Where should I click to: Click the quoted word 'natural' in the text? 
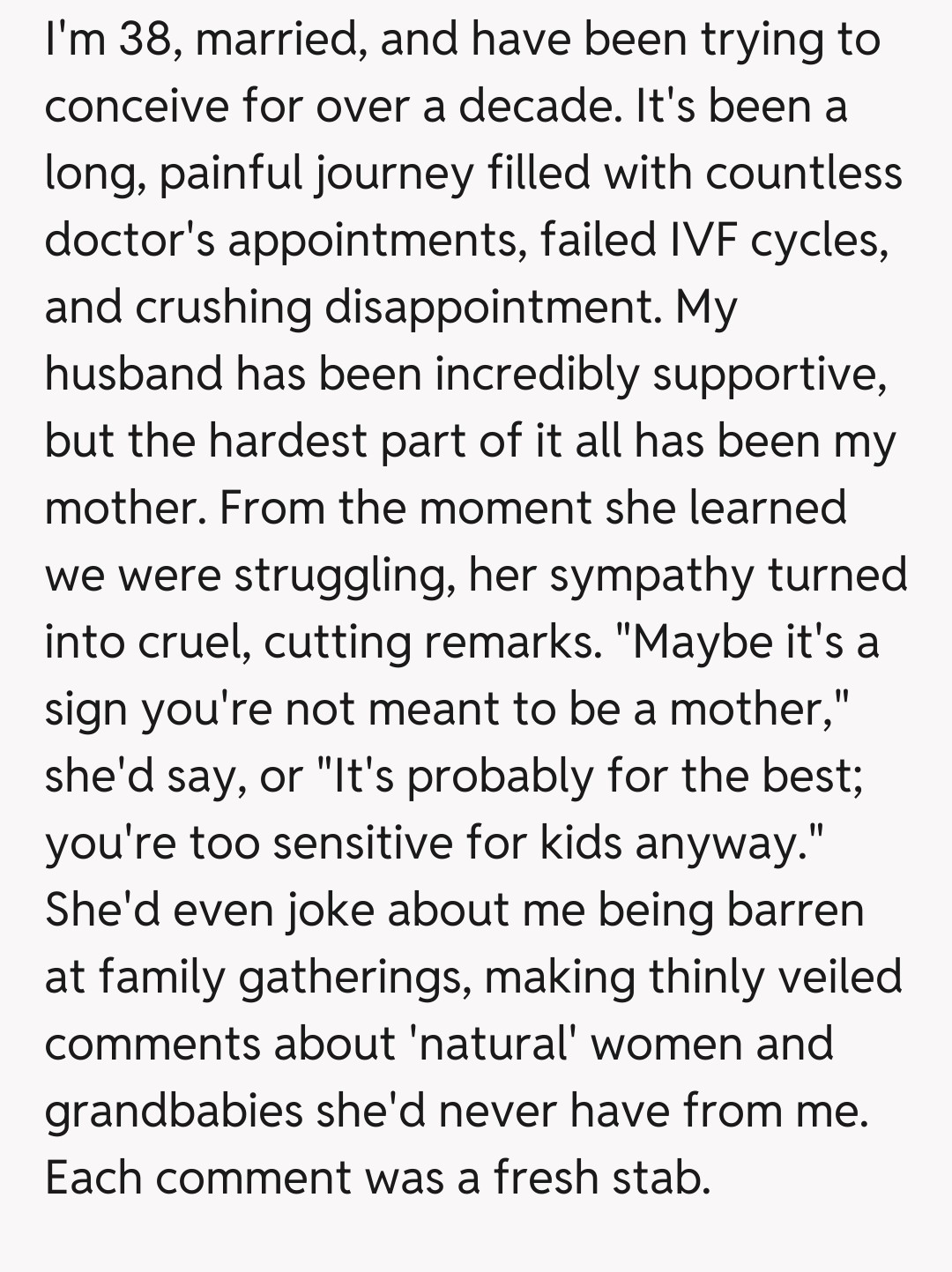point(495,1045)
